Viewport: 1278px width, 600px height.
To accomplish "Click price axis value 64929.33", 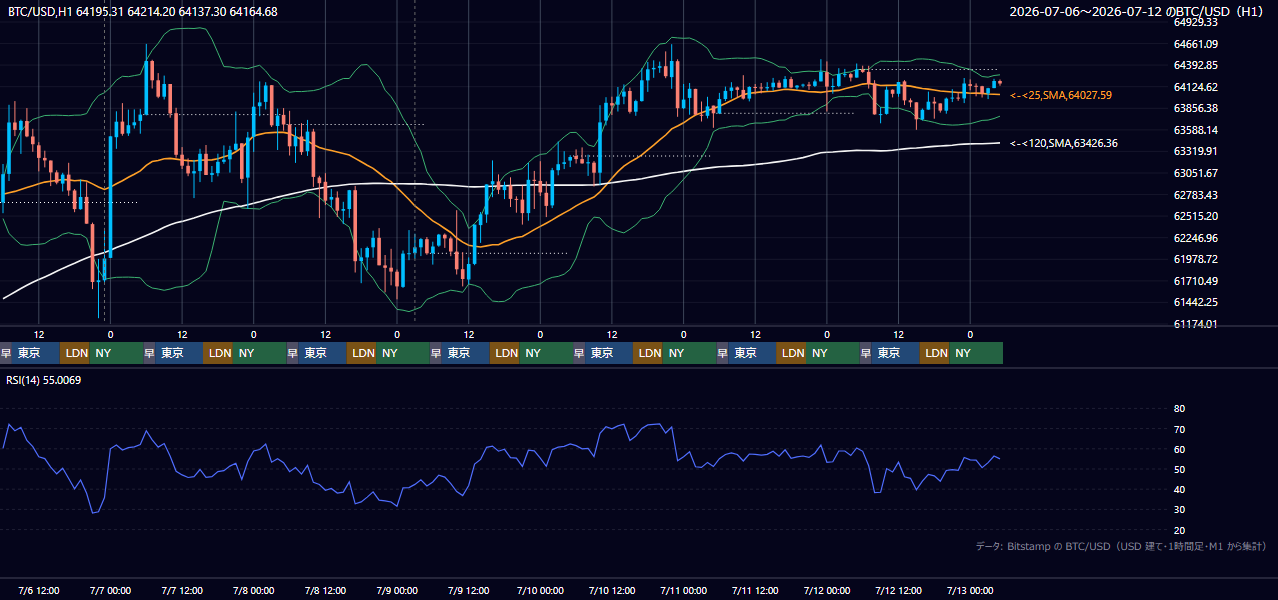I will pos(1196,22).
